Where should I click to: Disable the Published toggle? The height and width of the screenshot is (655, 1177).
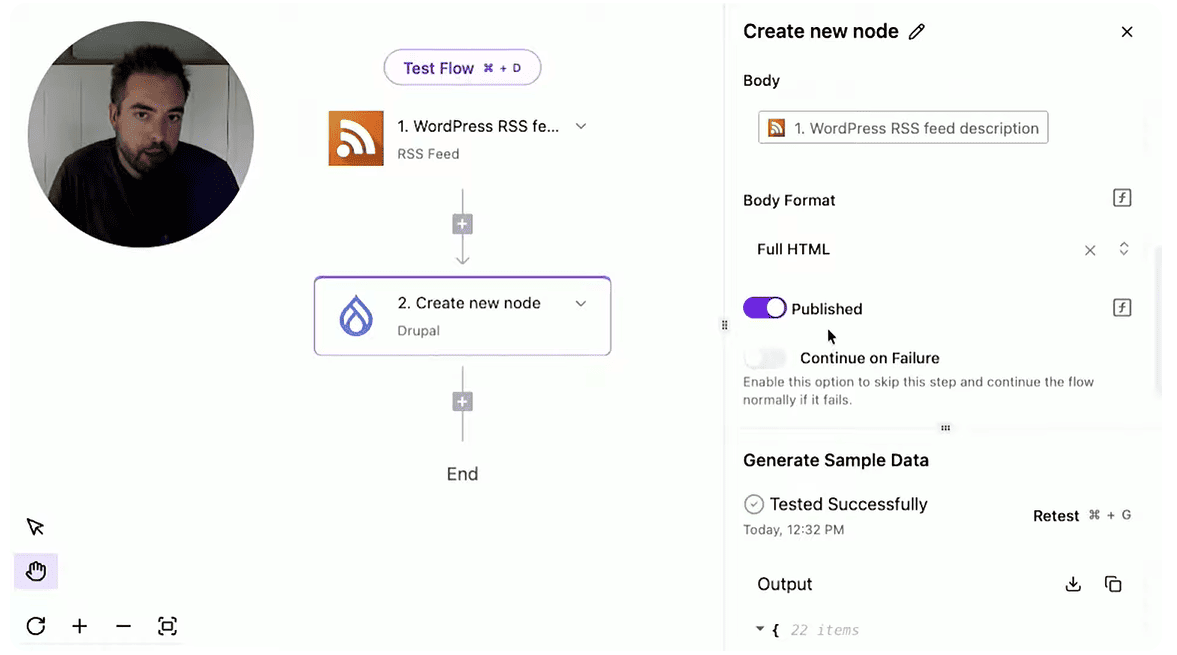coord(765,308)
